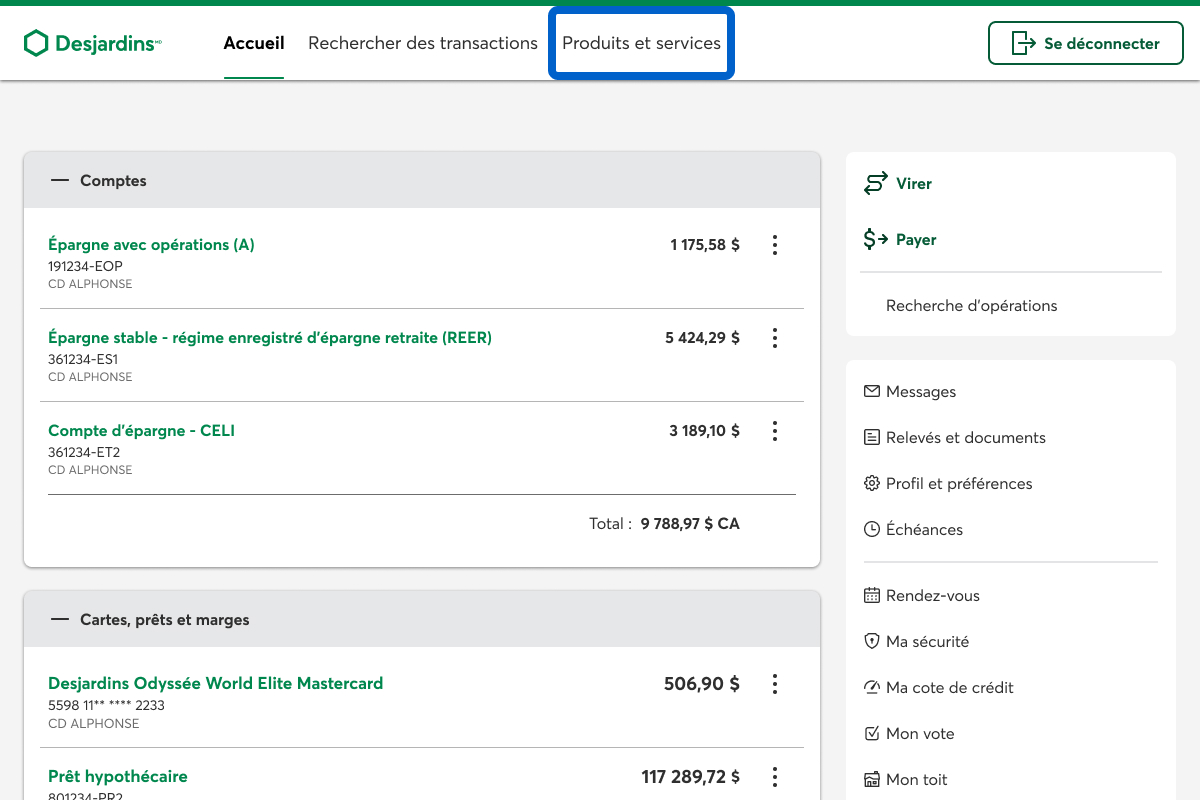Image resolution: width=1200 pixels, height=800 pixels.
Task: Open the Produits et services tab
Action: (x=641, y=43)
